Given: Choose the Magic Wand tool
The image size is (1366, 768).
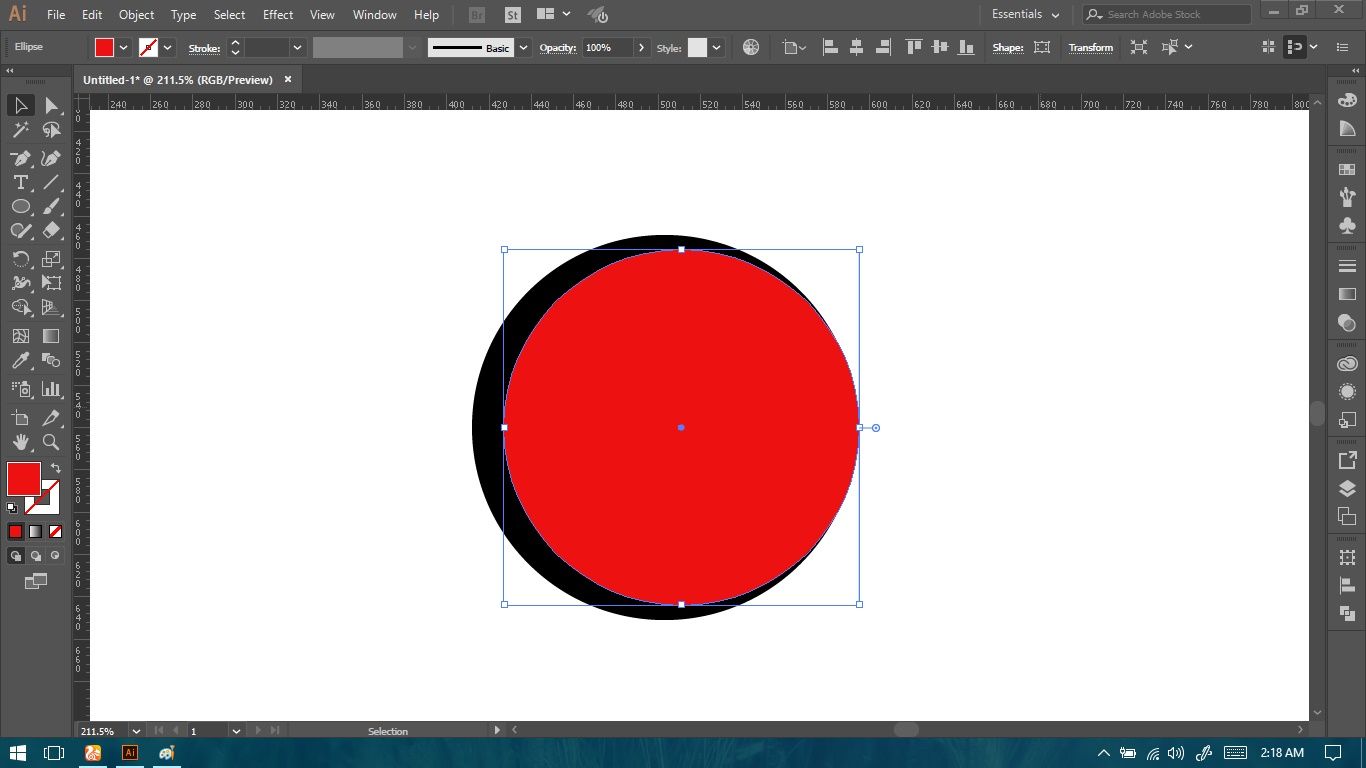Looking at the screenshot, I should [20, 130].
